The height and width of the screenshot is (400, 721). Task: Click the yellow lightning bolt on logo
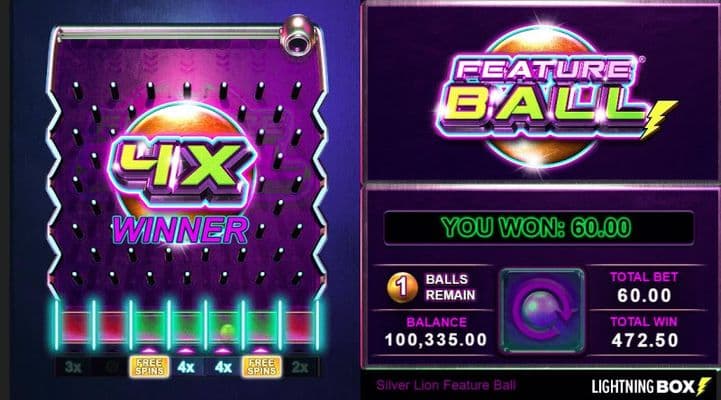click(x=659, y=120)
